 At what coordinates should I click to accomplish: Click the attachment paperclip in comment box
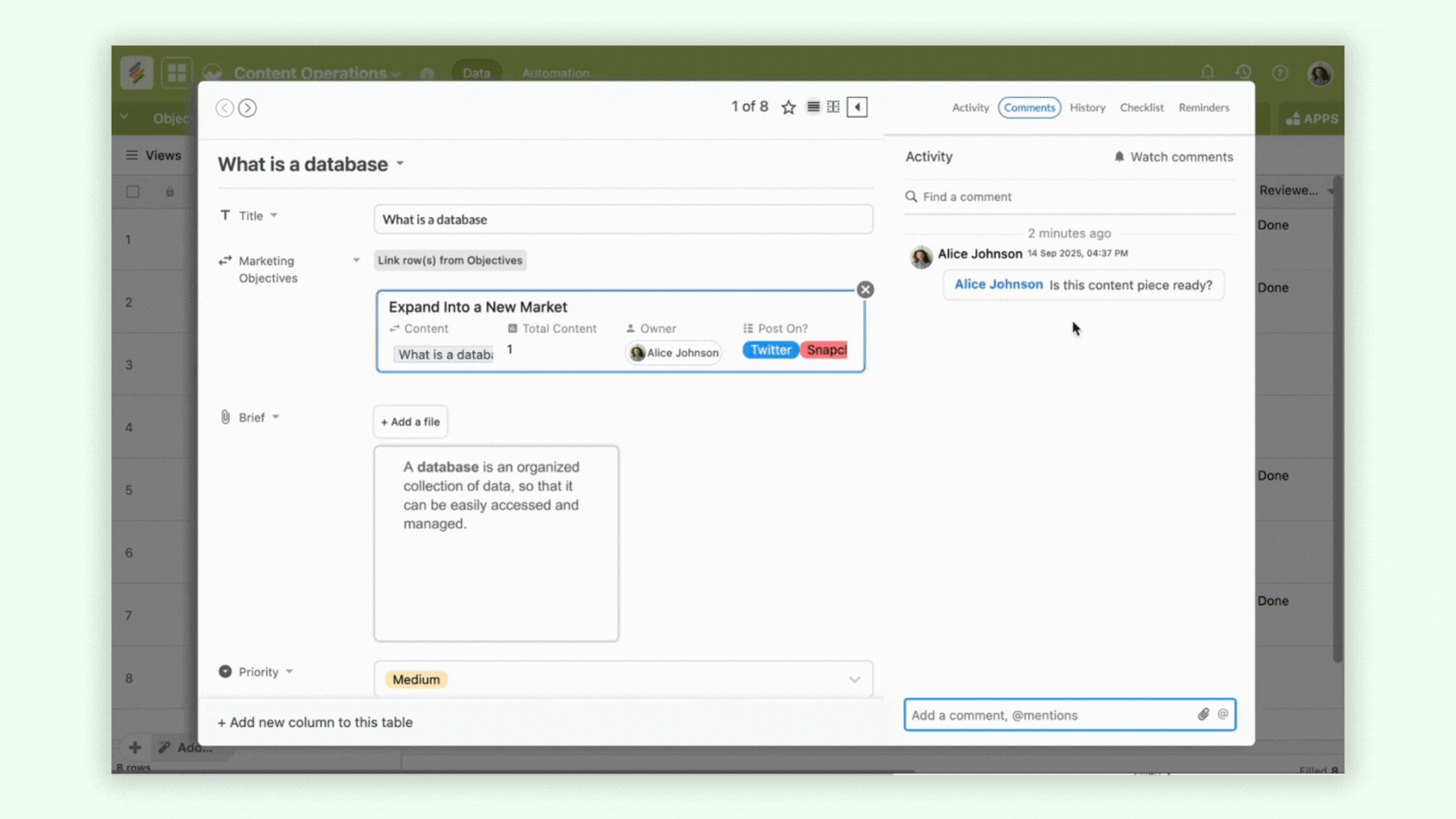coord(1203,715)
